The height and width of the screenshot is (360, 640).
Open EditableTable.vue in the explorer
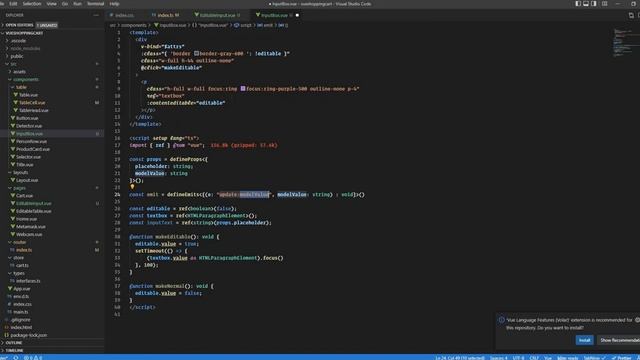[33, 211]
